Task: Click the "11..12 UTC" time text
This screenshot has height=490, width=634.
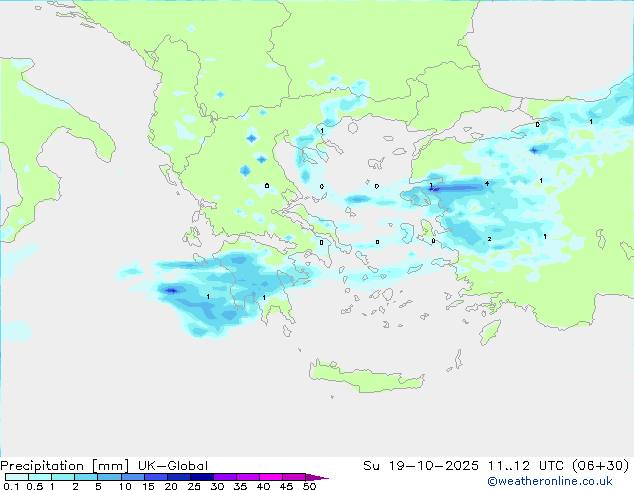Action: [x=526, y=466]
